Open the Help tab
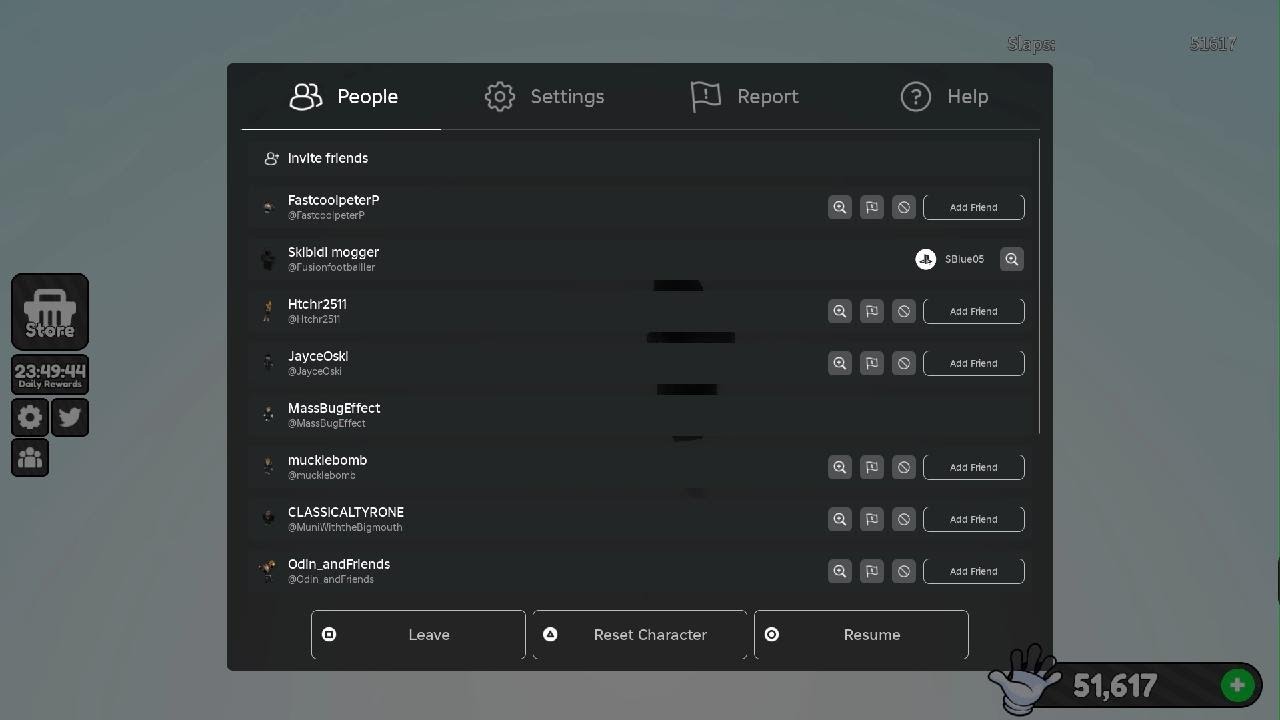 point(944,97)
